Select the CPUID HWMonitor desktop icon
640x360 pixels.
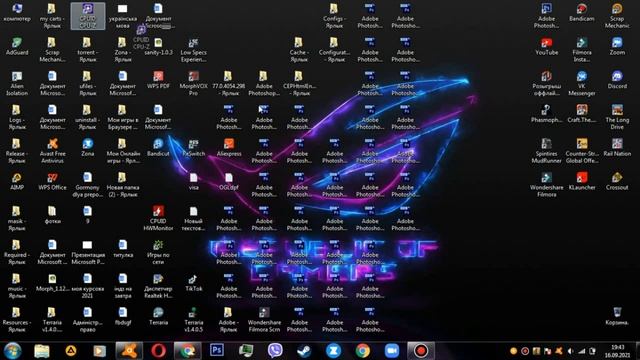tap(158, 218)
